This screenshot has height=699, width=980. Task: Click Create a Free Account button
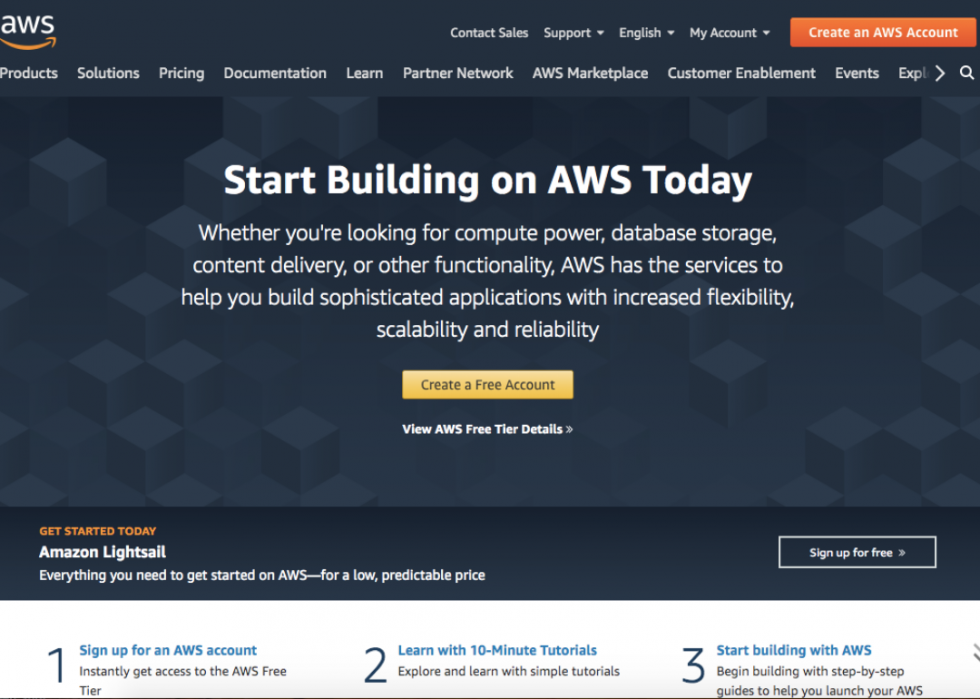[x=488, y=385]
